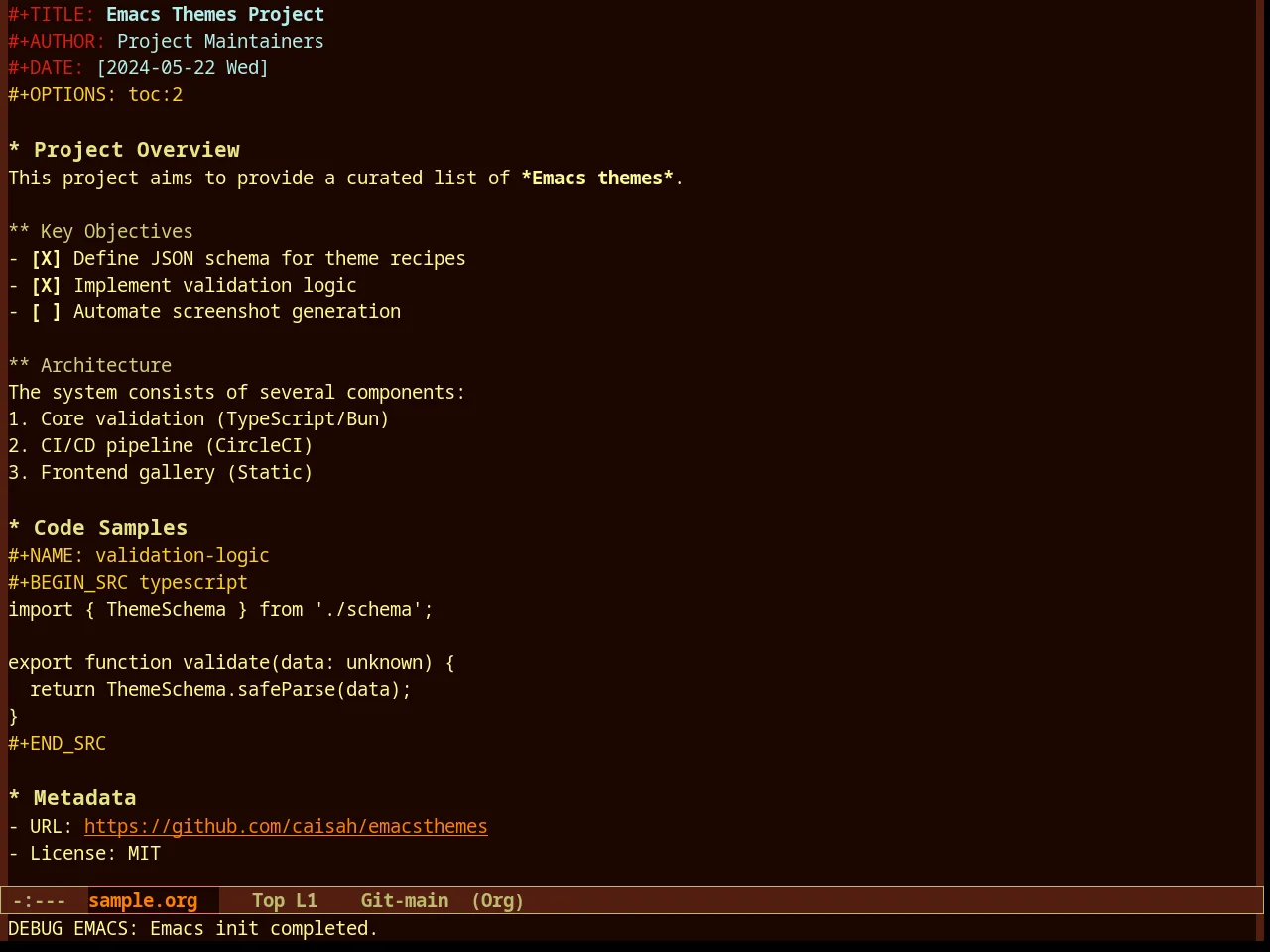
Task: Collapse the 'Code Samples' heading star
Action: click(14, 528)
